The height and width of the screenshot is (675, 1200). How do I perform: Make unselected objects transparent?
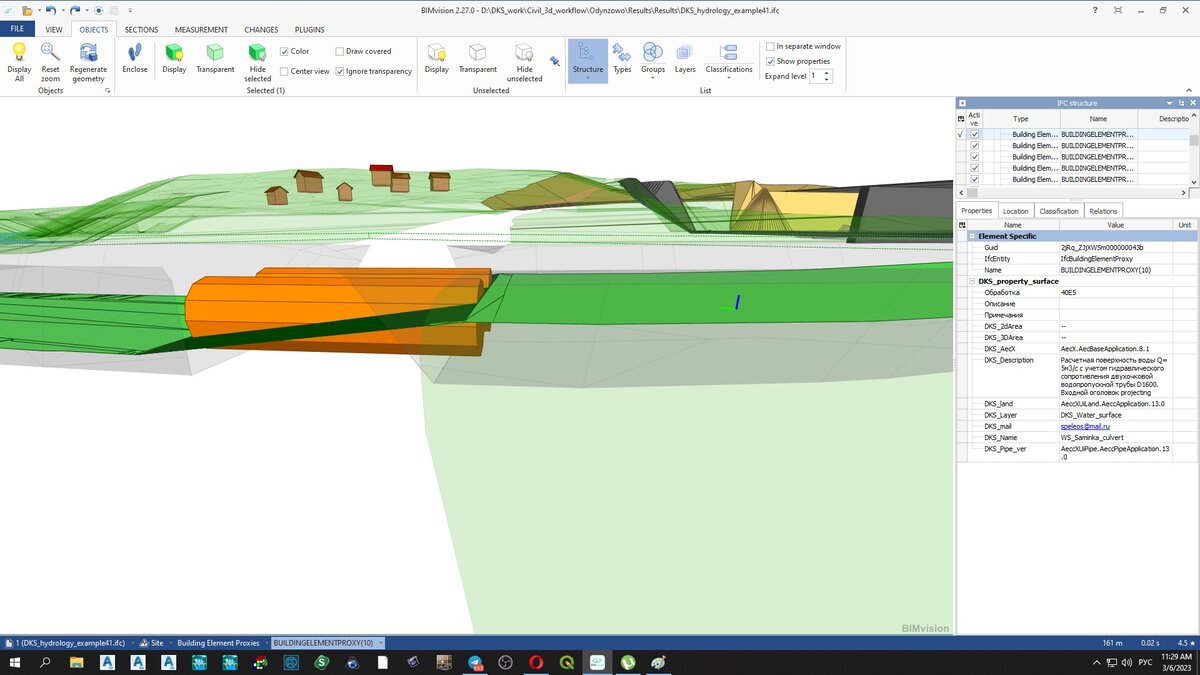click(x=478, y=59)
